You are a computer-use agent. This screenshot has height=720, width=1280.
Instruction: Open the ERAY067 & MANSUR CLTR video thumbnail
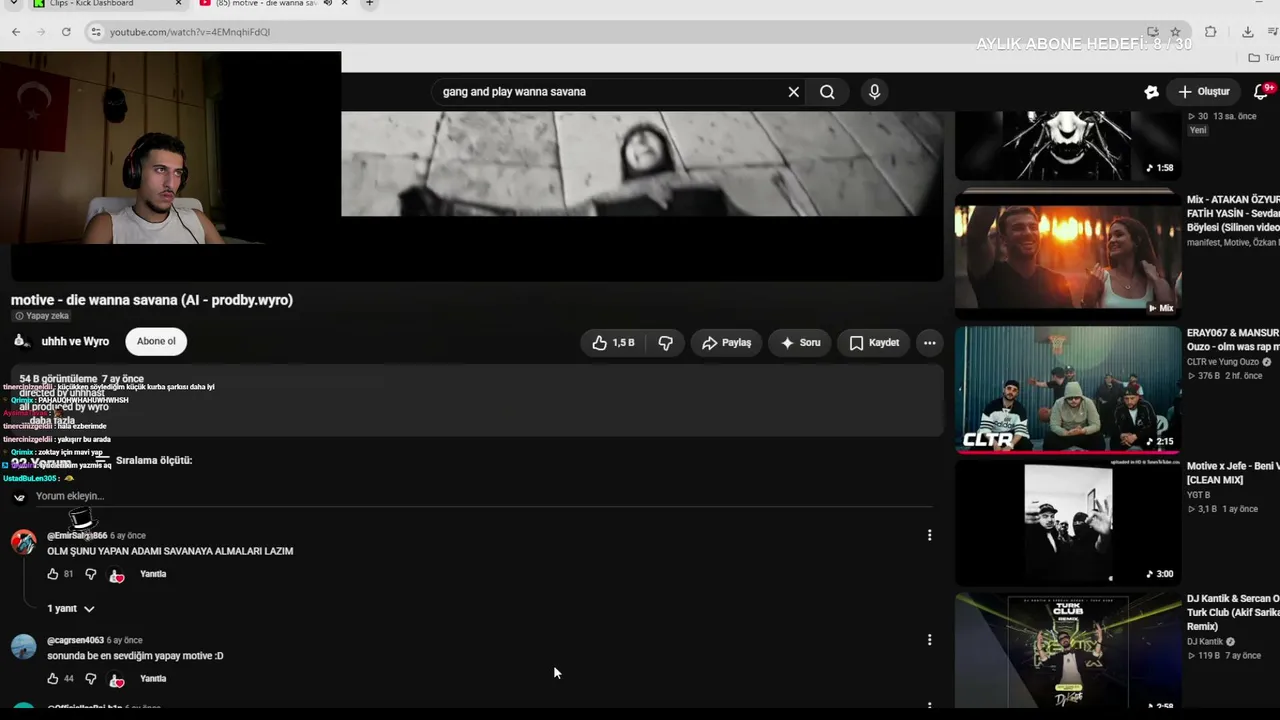pyautogui.click(x=1068, y=389)
